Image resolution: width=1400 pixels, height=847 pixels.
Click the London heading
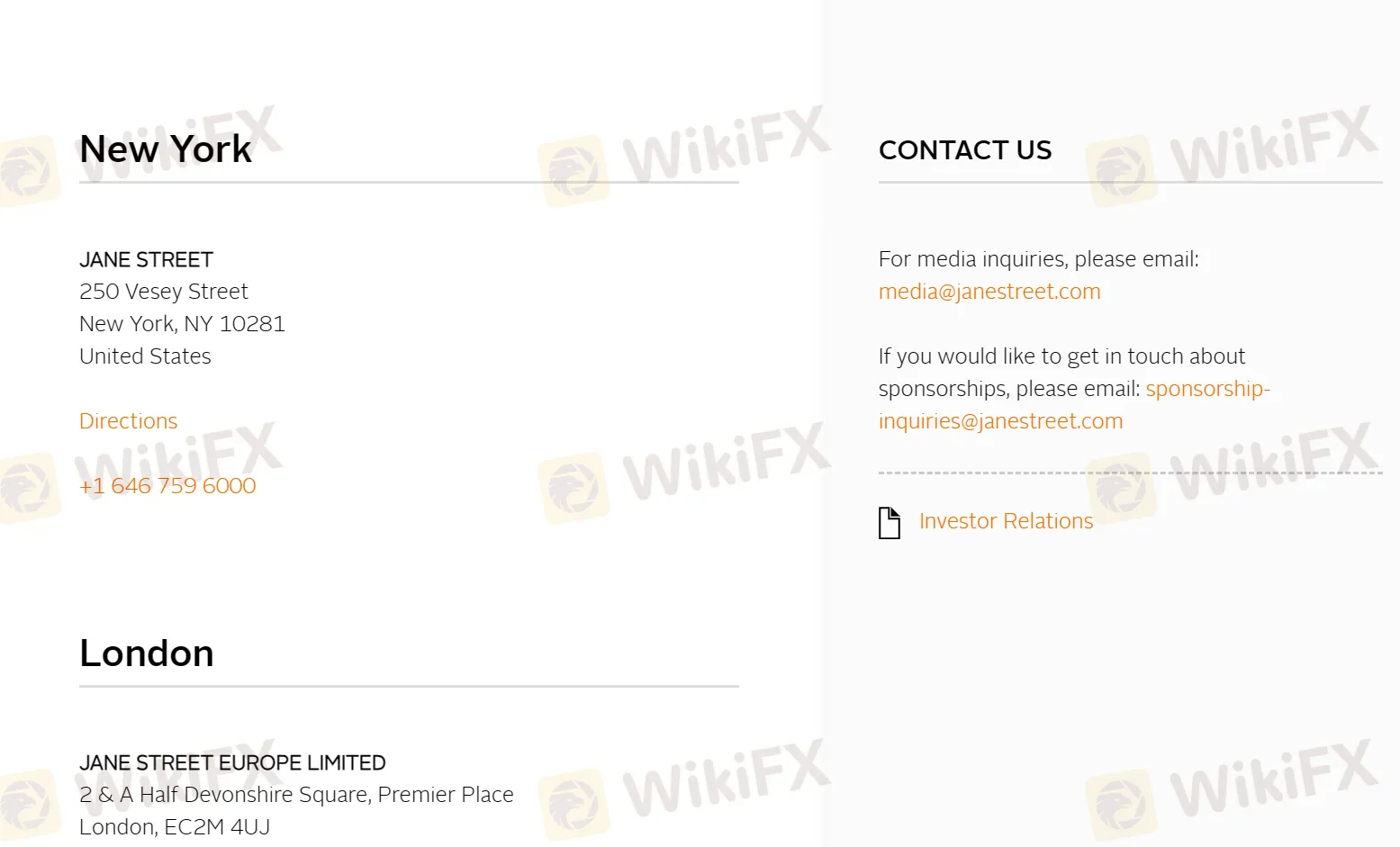(147, 653)
